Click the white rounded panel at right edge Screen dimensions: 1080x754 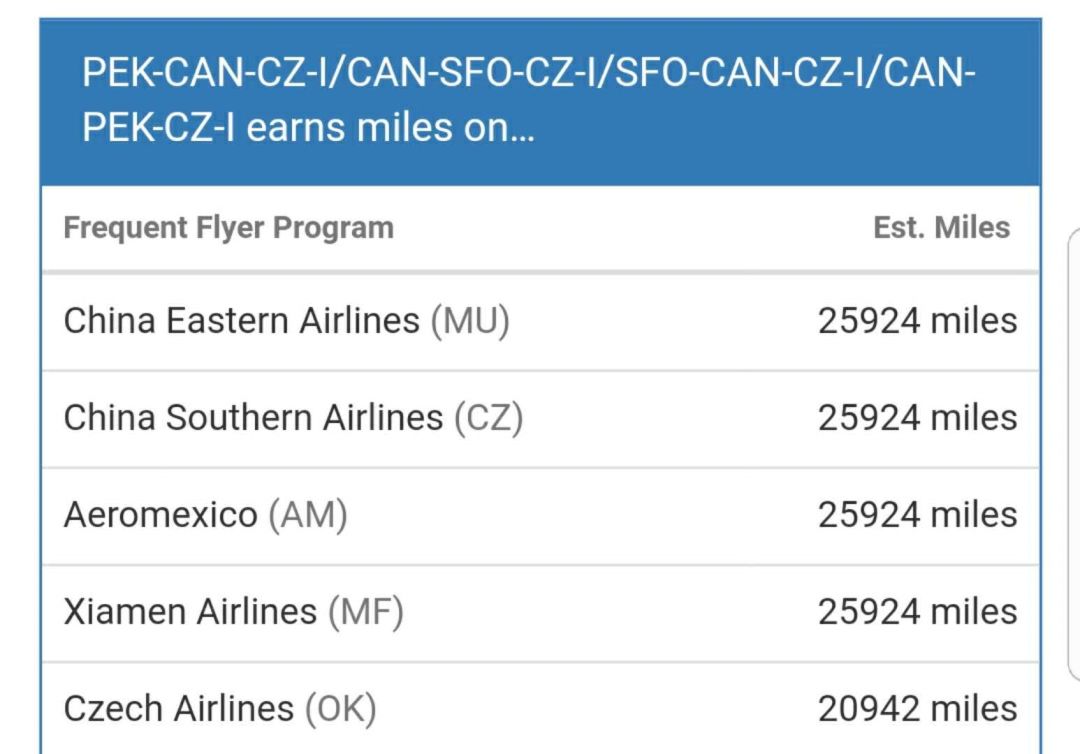[1073, 450]
